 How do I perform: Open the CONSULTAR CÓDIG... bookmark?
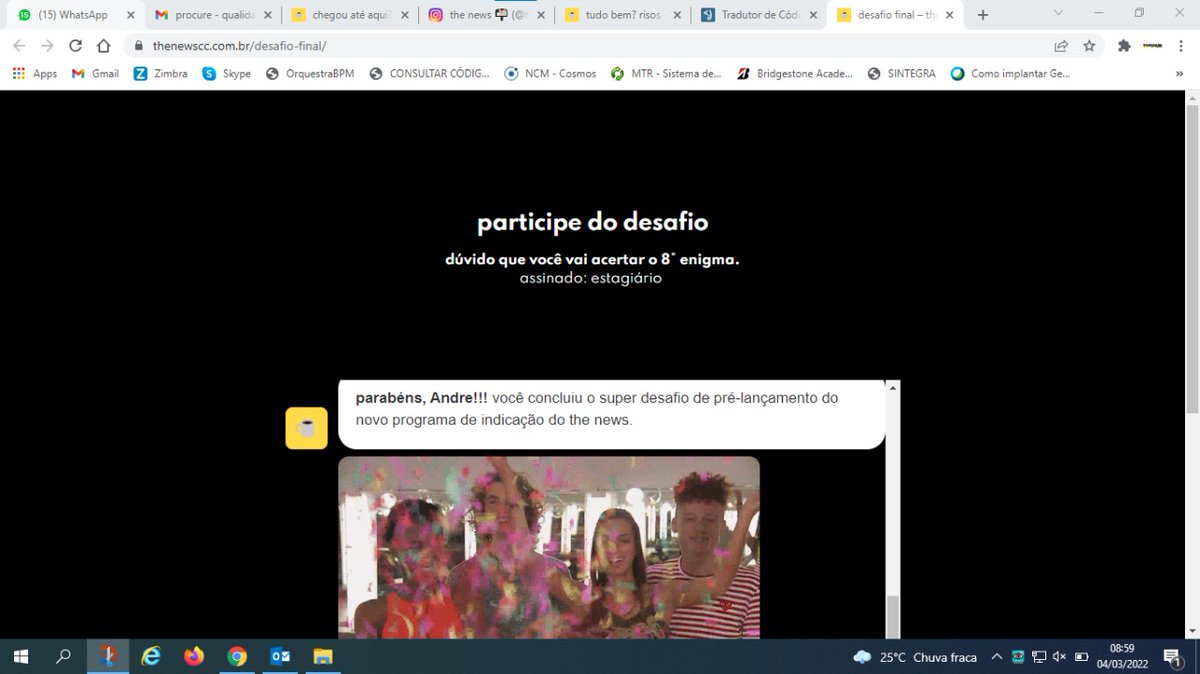(x=430, y=73)
